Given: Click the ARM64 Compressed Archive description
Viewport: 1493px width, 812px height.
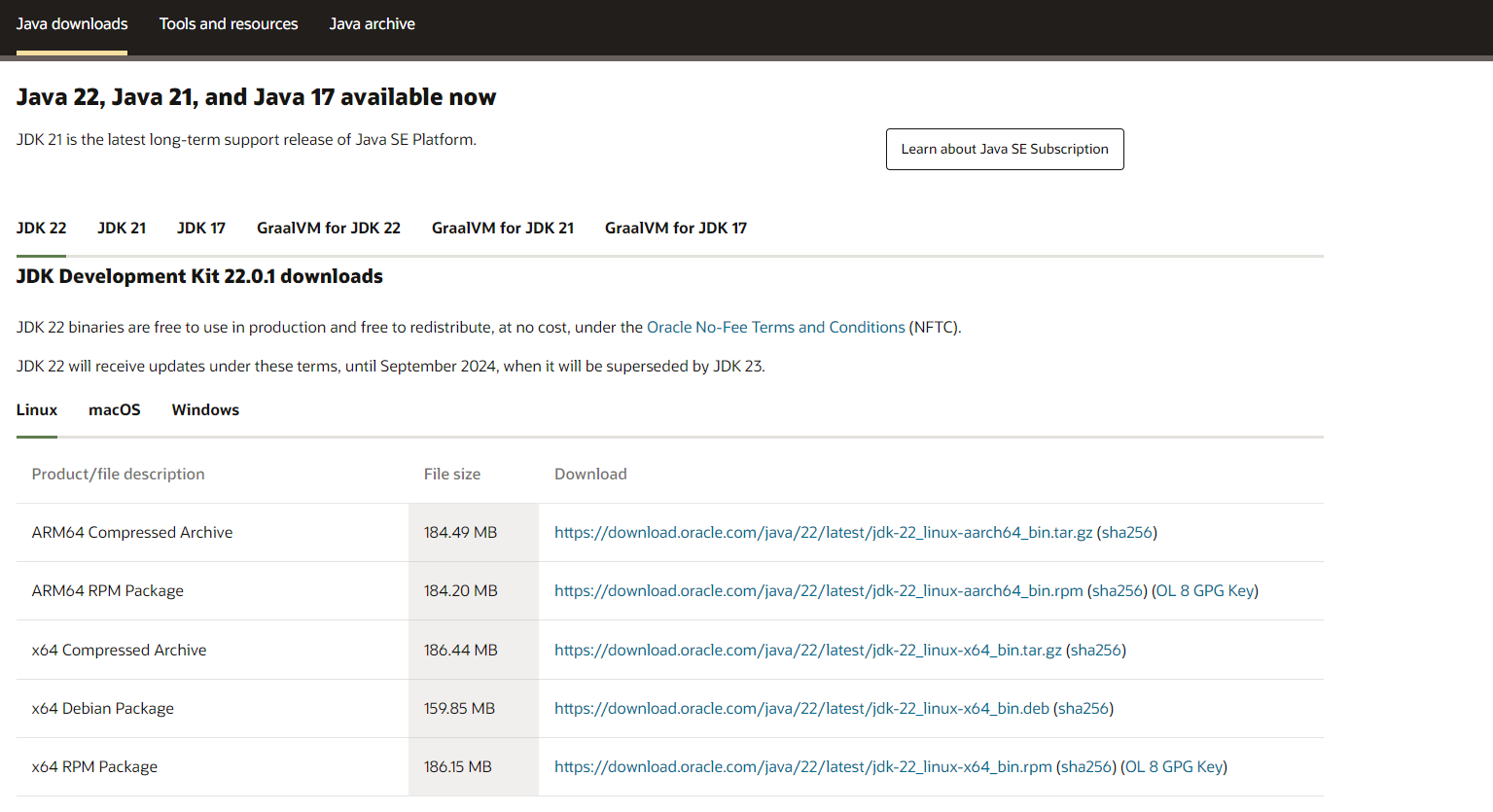Looking at the screenshot, I should click(132, 533).
